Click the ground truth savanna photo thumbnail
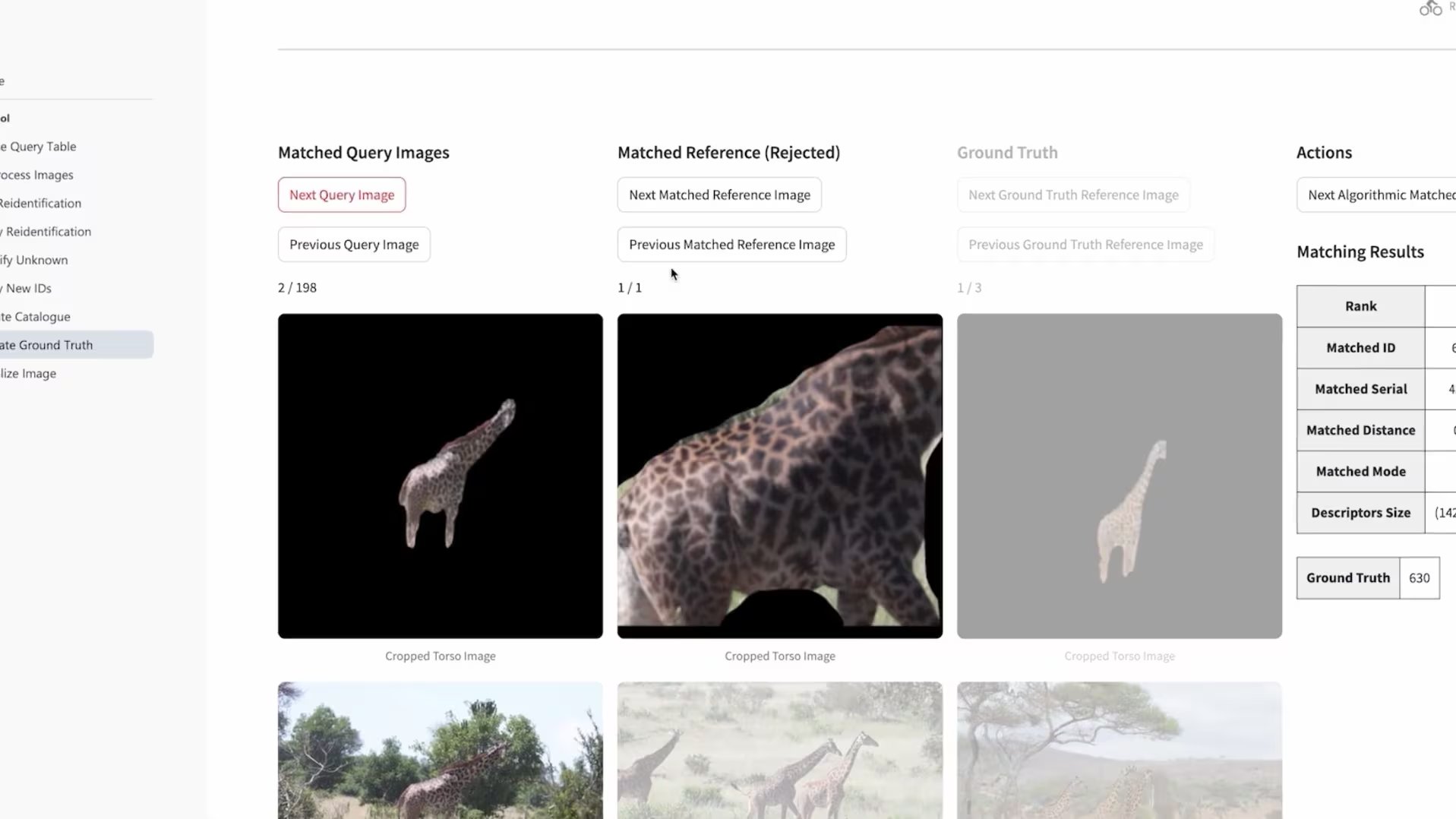This screenshot has height=819, width=1456. coord(1120,751)
